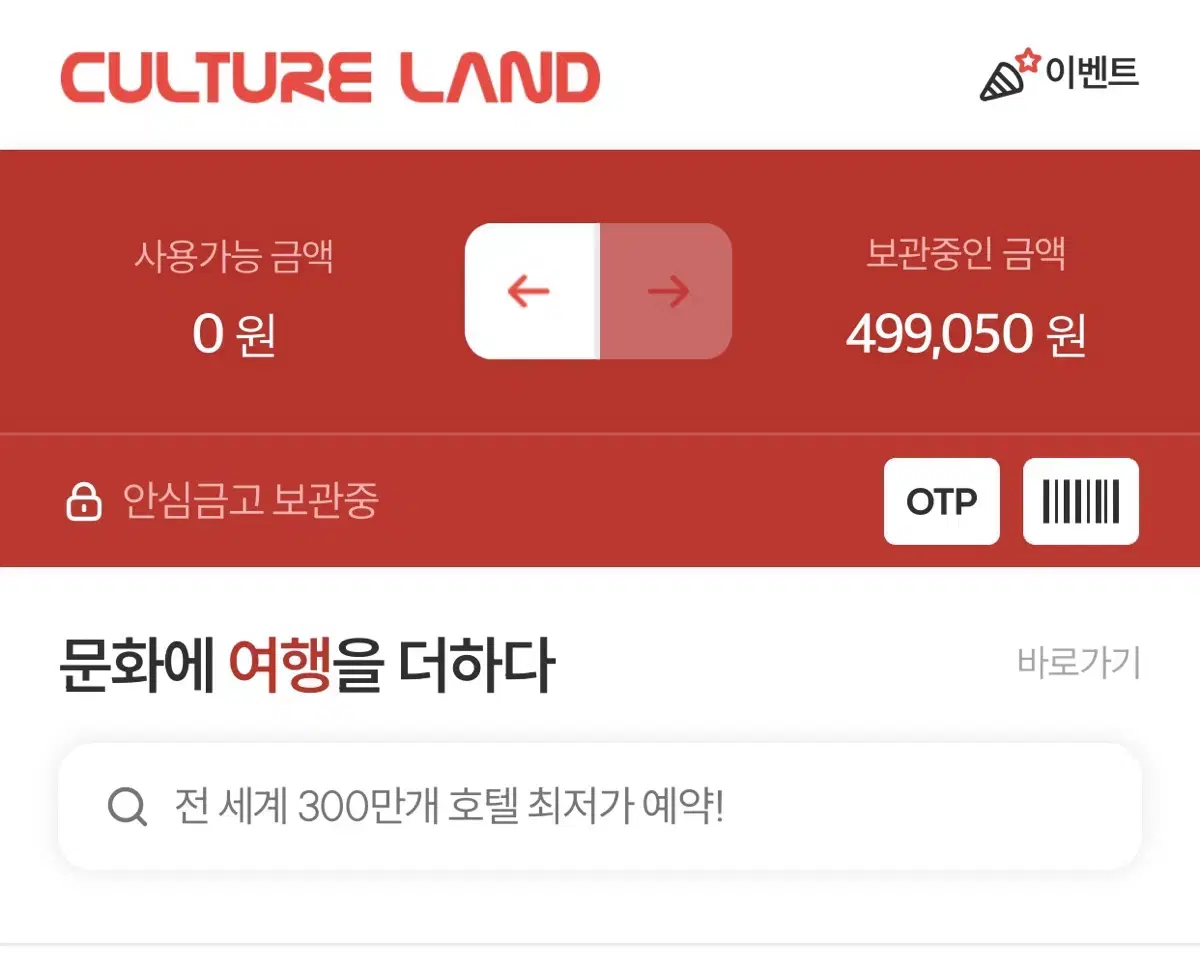Click the left arrow transfer toggle

click(532, 291)
